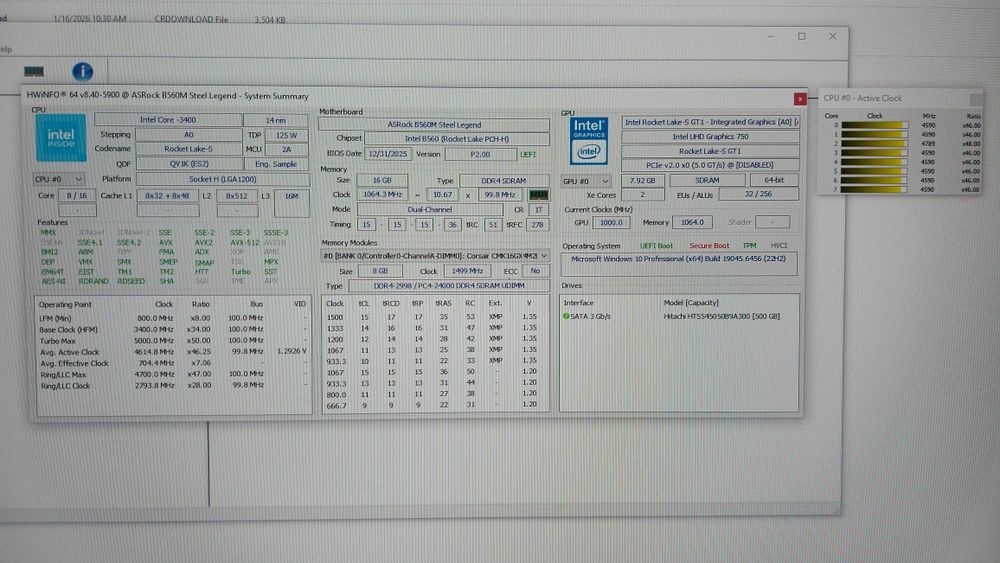The width and height of the screenshot is (1000, 563).
Task: Click the 8x32 + 8x48 L1 cache field
Action: 167,196
